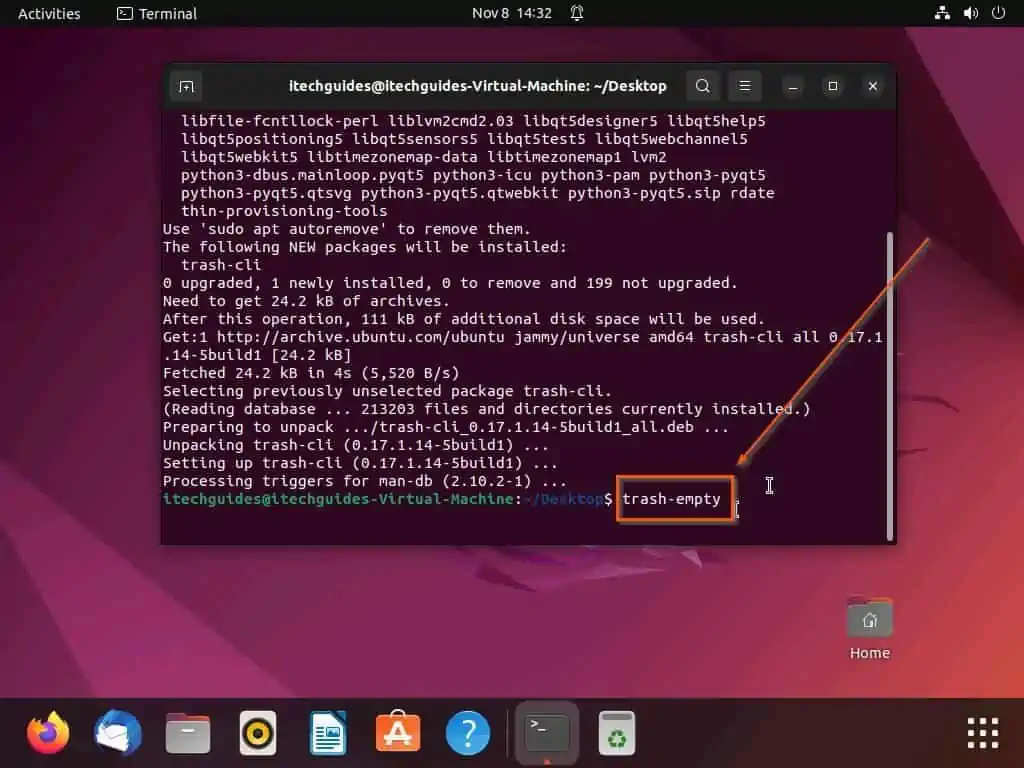1024x768 pixels.
Task: Open the clock and calendar panel
Action: (x=511, y=13)
